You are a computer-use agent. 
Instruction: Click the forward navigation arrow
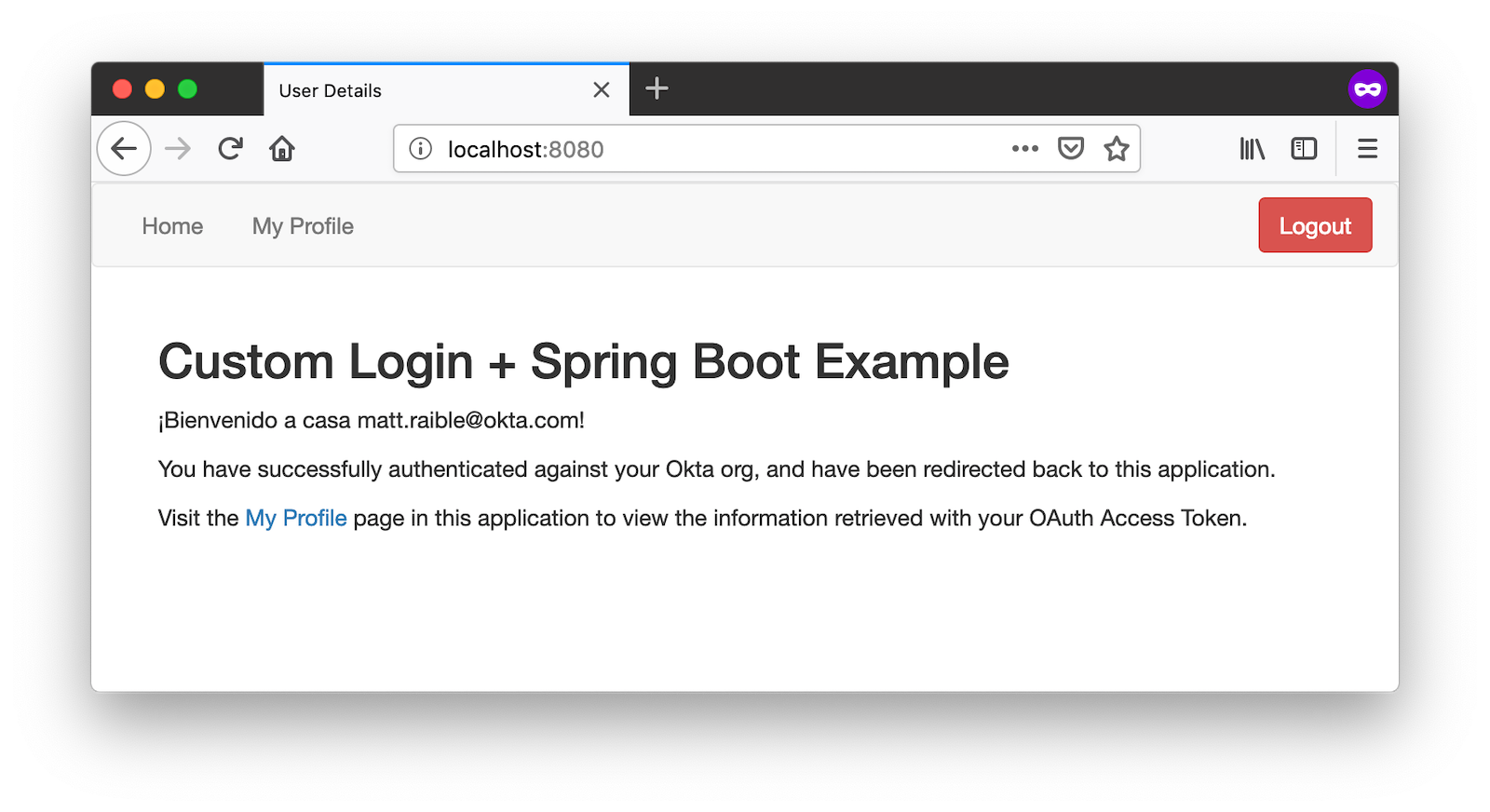pyautogui.click(x=178, y=149)
